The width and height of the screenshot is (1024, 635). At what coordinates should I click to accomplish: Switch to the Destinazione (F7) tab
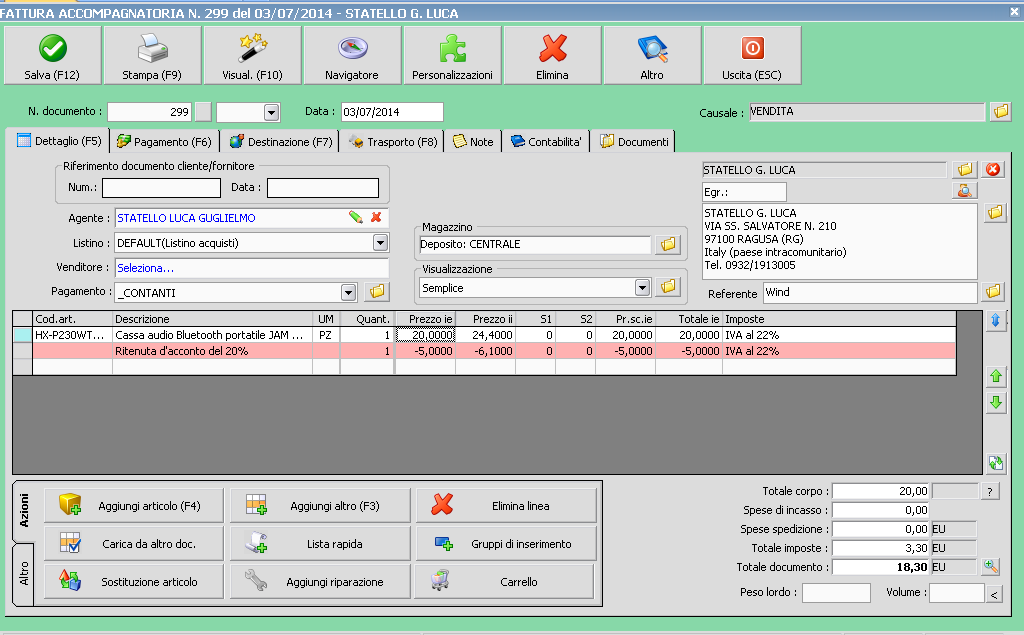[x=281, y=142]
